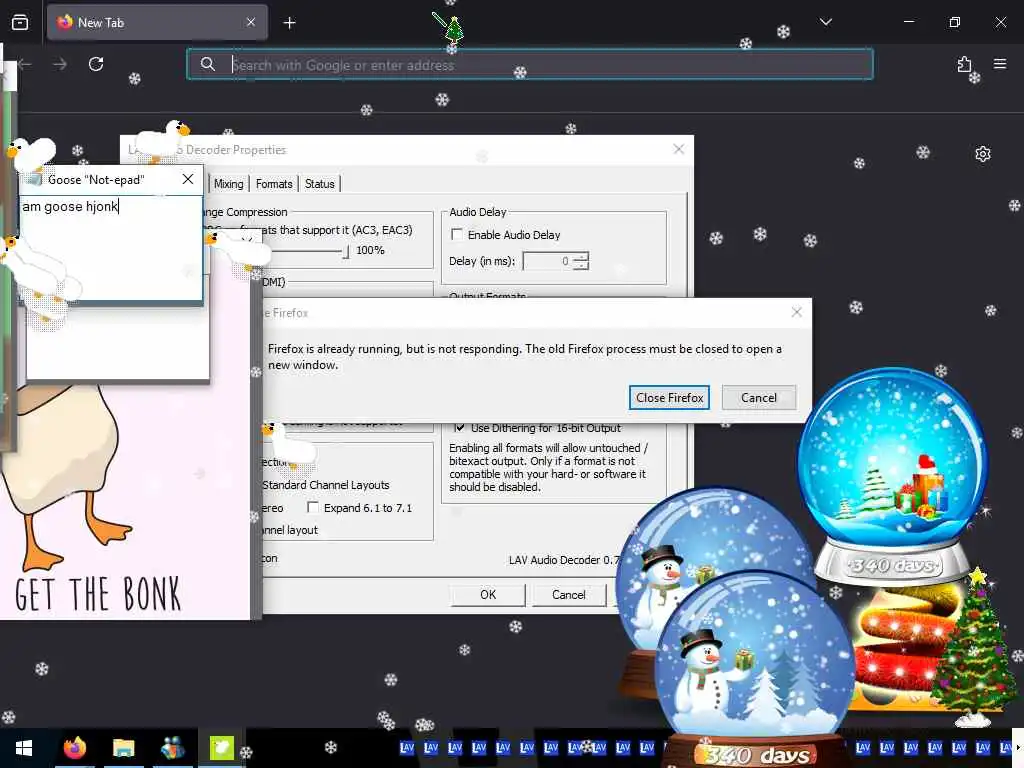Close the LAV Decoder Properties window

click(679, 150)
